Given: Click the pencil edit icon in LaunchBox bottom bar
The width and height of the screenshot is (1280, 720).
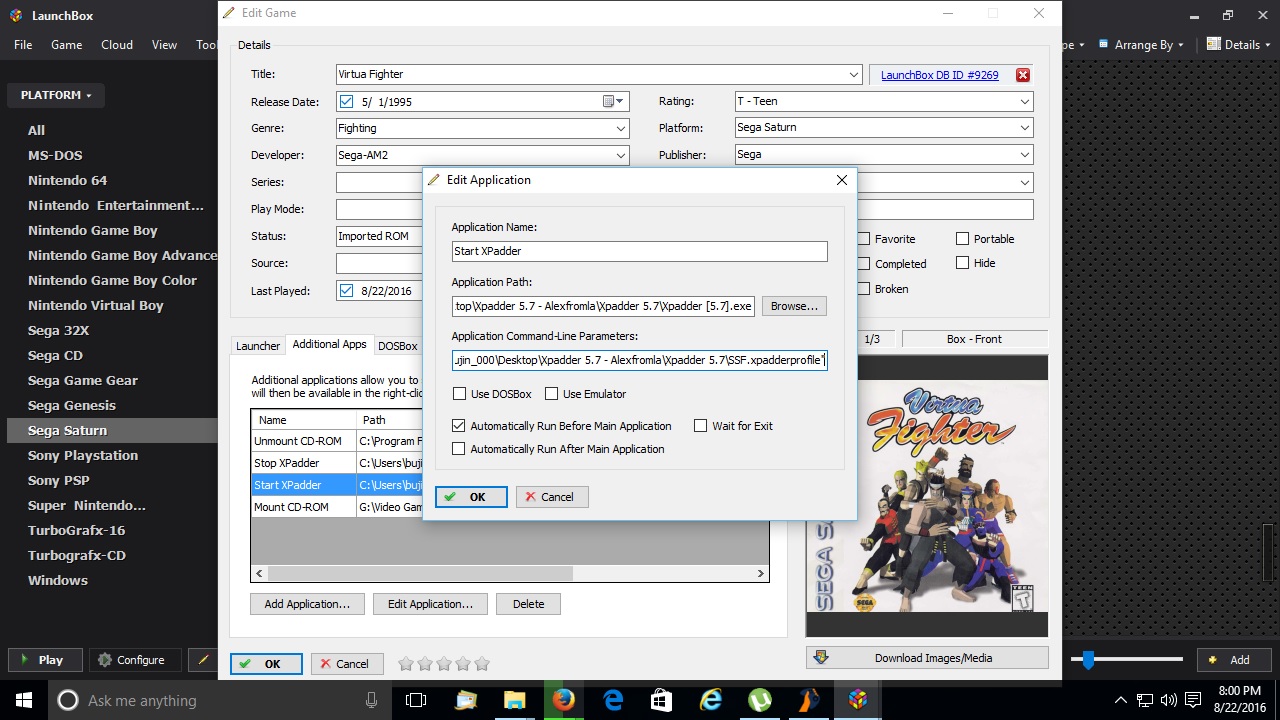Looking at the screenshot, I should [x=203, y=660].
